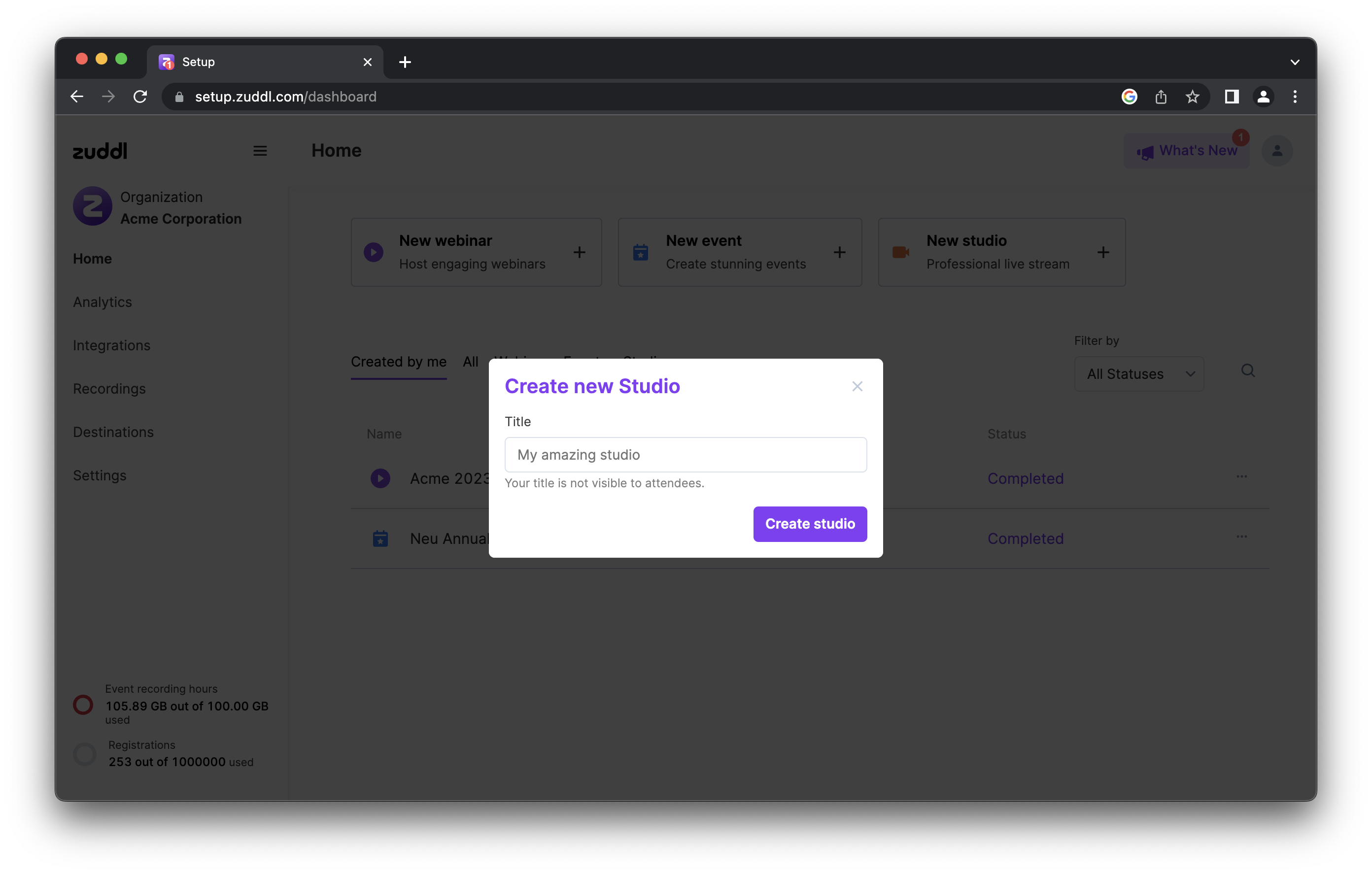Bookmark this page with star icon

(x=1192, y=97)
